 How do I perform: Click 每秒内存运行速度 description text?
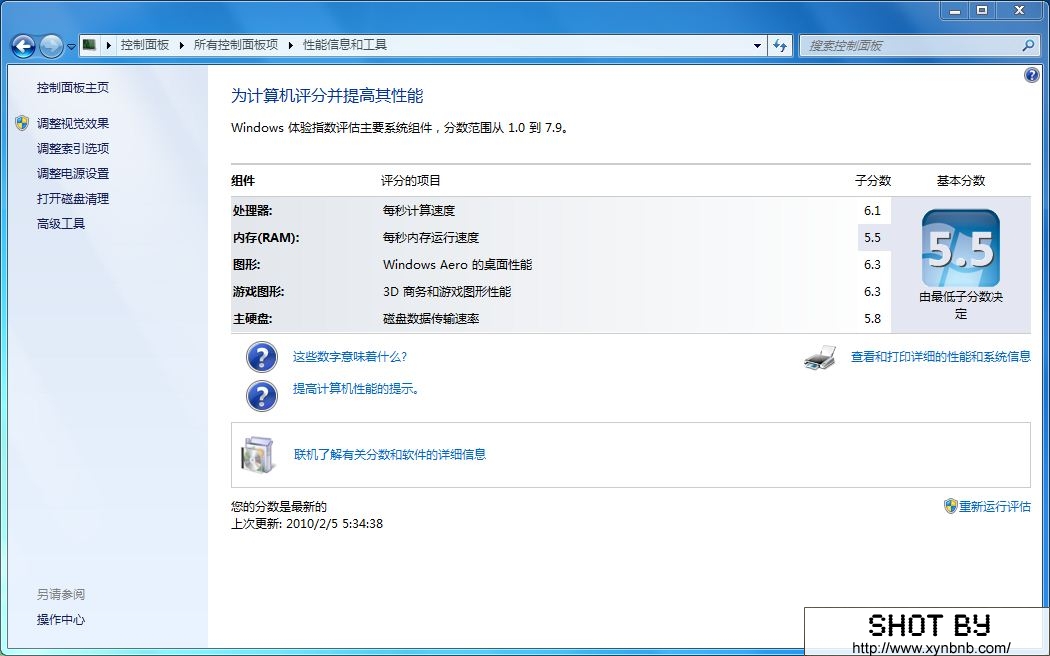coord(431,238)
